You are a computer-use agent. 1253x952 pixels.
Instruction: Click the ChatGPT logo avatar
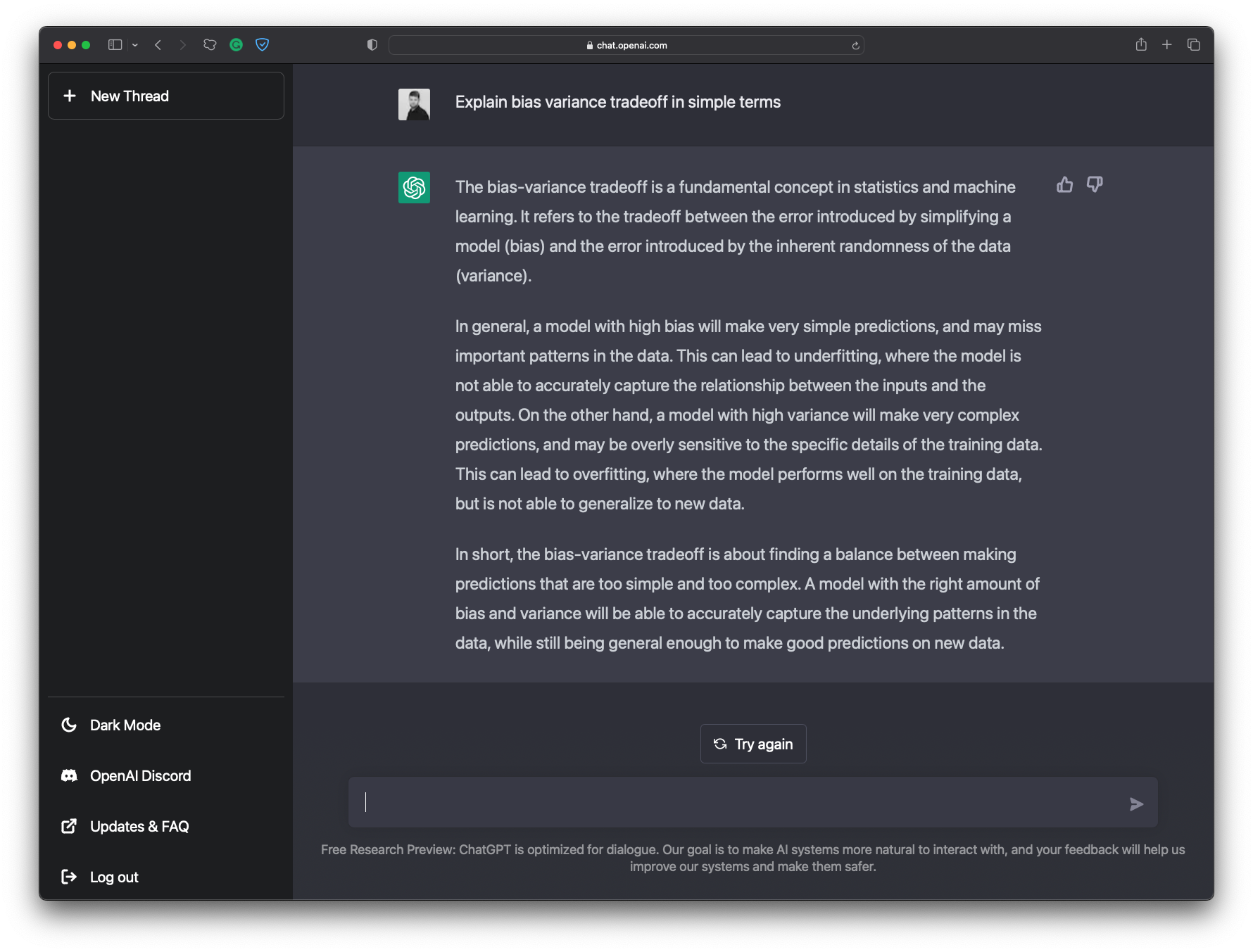click(x=414, y=188)
